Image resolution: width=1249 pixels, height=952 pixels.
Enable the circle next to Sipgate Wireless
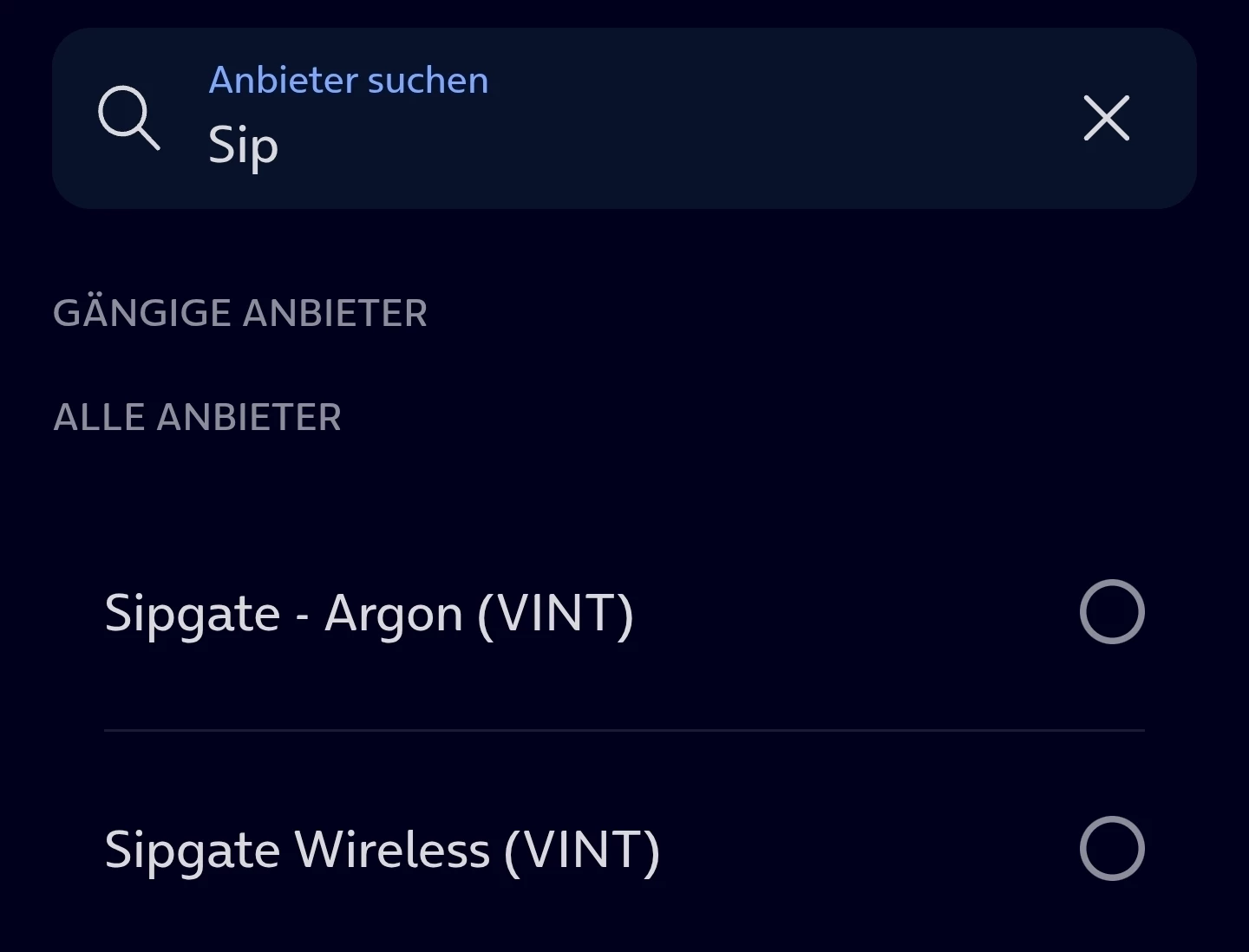tap(1111, 849)
